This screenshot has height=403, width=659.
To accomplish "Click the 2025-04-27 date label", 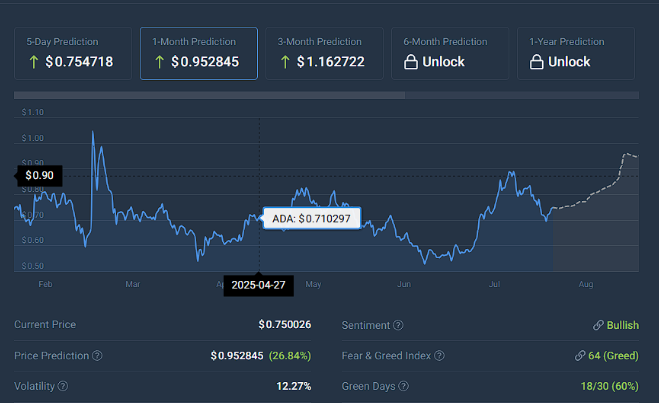I will click(x=258, y=284).
